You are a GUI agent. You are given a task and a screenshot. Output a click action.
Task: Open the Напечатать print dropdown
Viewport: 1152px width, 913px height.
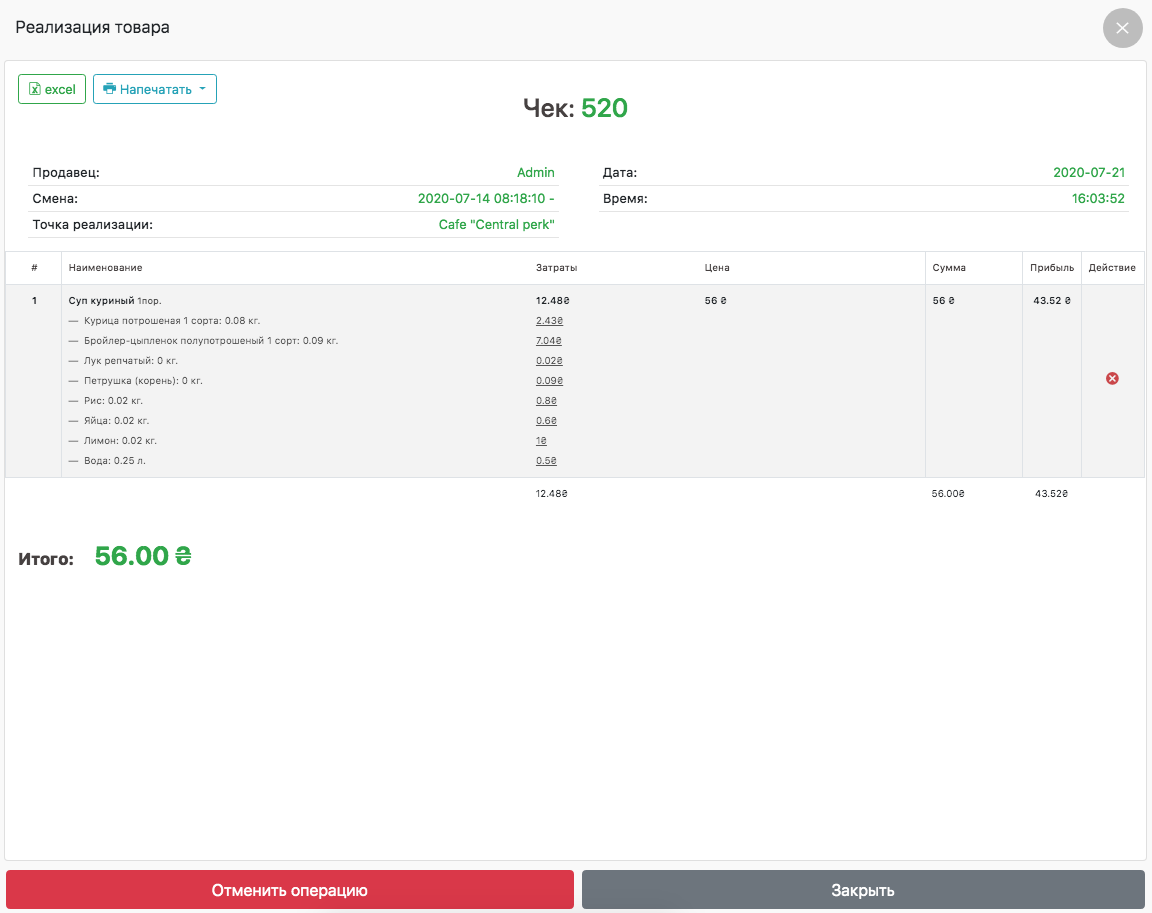pyautogui.click(x=155, y=89)
